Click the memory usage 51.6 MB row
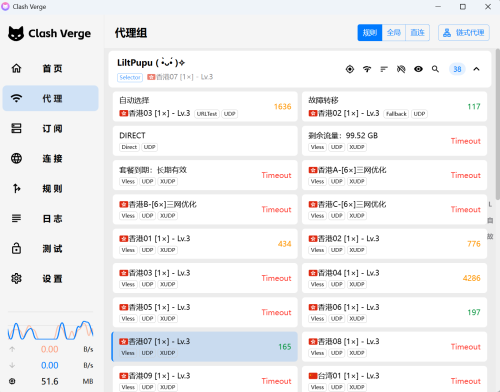Viewport: 500px width, 392px height. coord(50,381)
